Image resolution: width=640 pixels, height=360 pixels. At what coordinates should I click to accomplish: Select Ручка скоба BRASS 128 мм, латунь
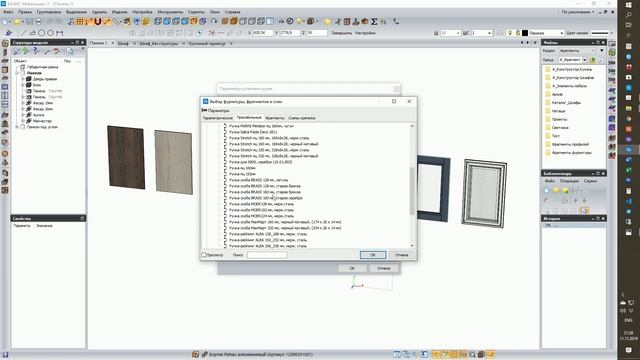pyautogui.click(x=258, y=180)
